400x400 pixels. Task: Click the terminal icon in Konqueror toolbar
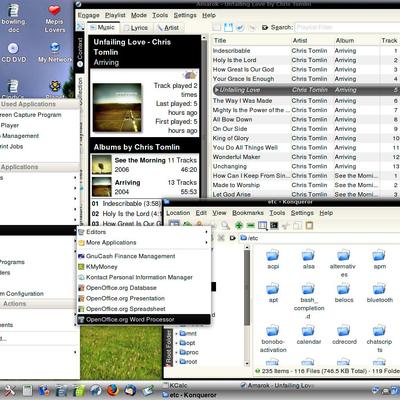click(x=274, y=226)
